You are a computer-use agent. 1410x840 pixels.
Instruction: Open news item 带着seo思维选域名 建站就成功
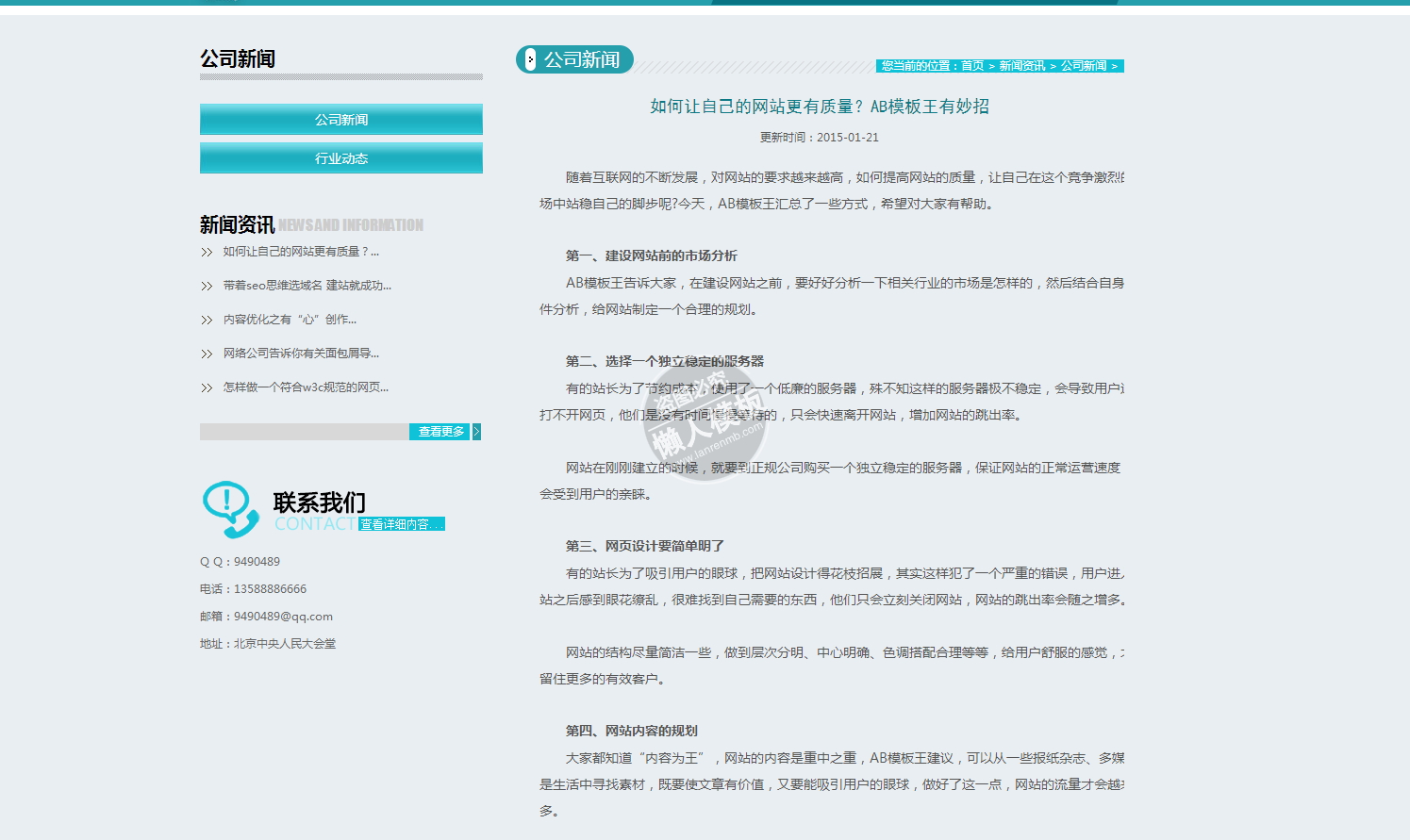[307, 286]
